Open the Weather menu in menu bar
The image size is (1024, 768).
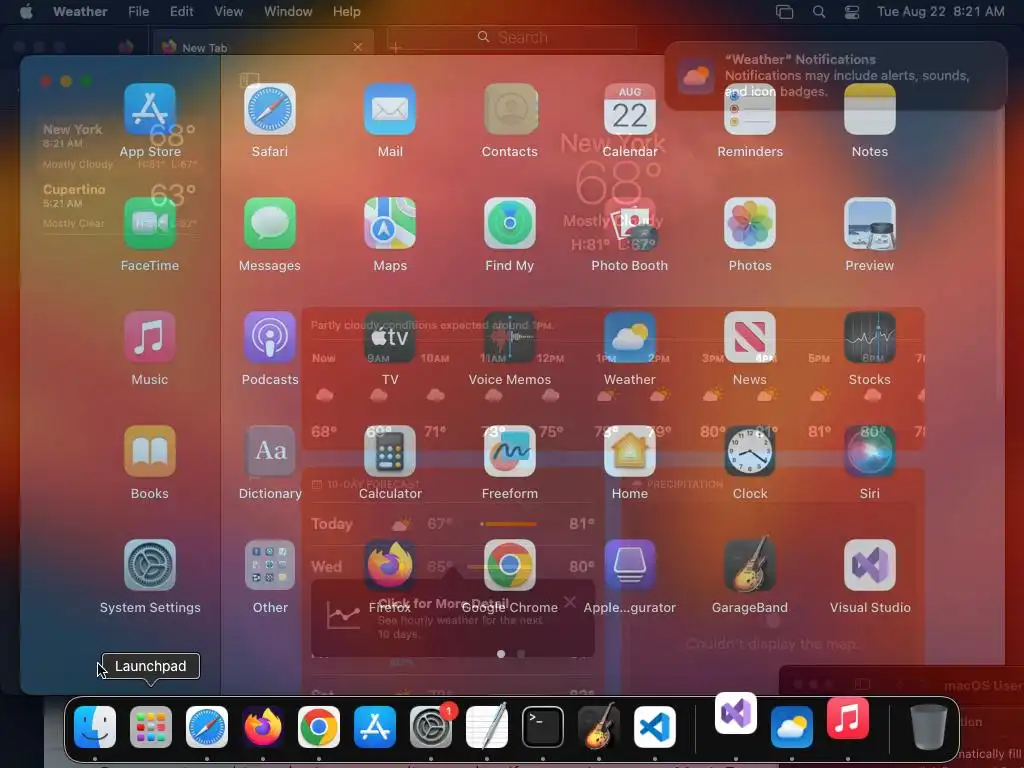pyautogui.click(x=80, y=12)
